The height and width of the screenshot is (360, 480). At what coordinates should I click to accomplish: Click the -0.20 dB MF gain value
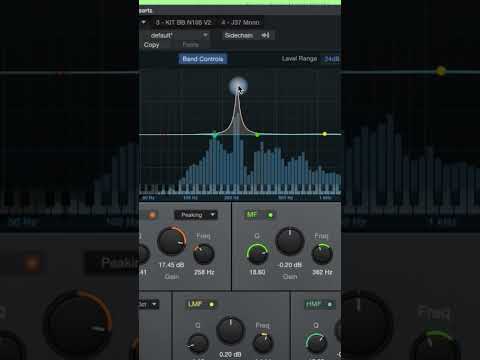coord(290,265)
